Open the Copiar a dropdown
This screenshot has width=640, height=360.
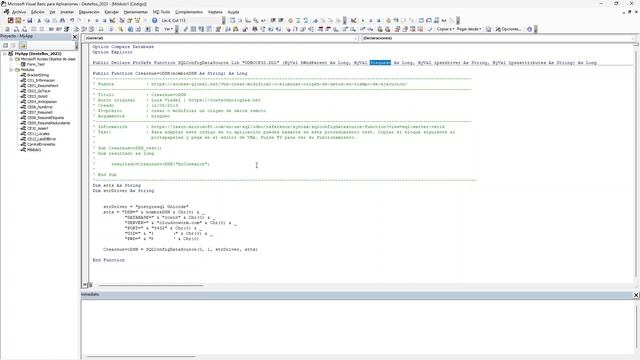[445, 29]
